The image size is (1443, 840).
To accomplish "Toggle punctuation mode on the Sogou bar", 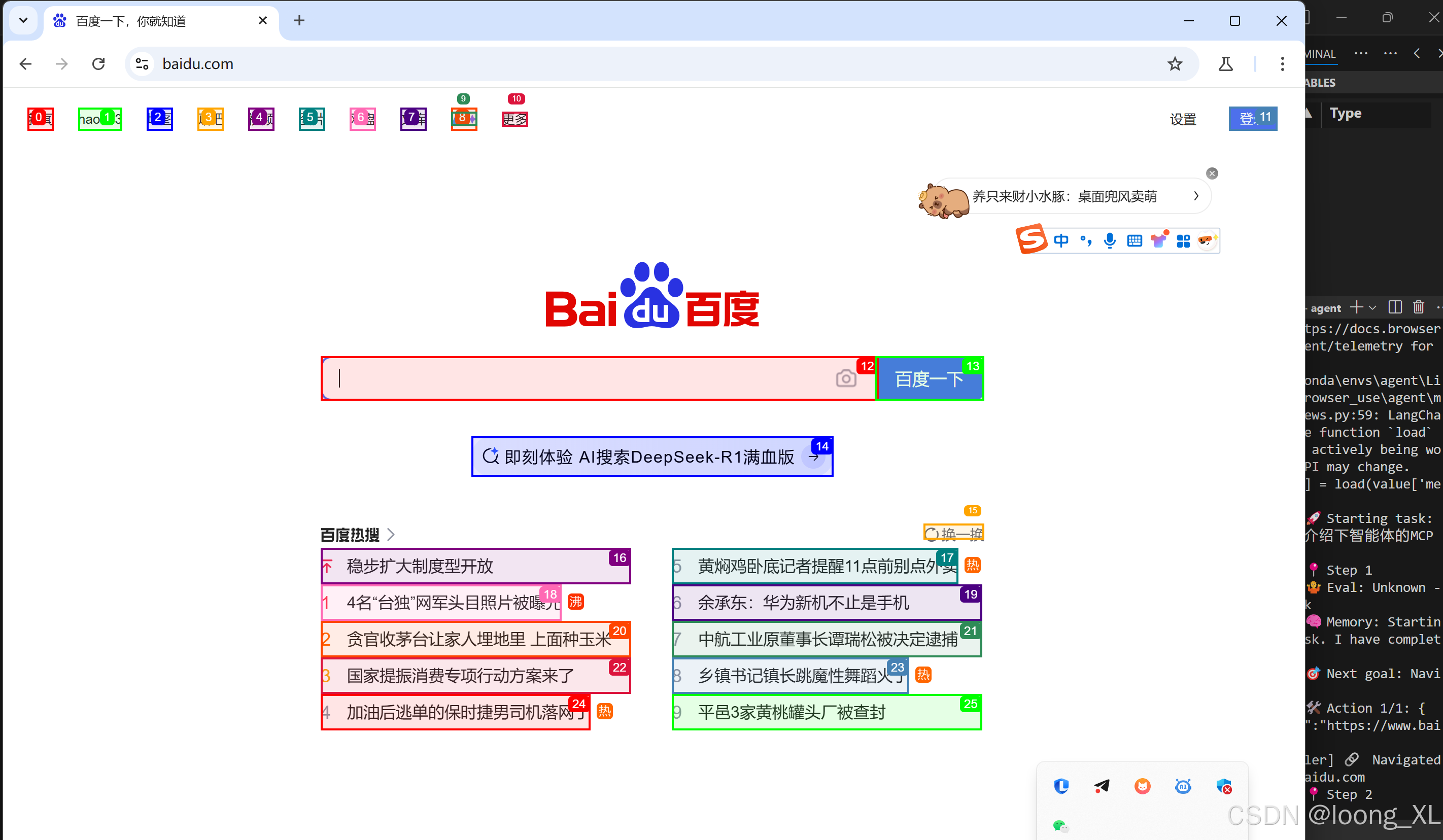I will point(1086,240).
